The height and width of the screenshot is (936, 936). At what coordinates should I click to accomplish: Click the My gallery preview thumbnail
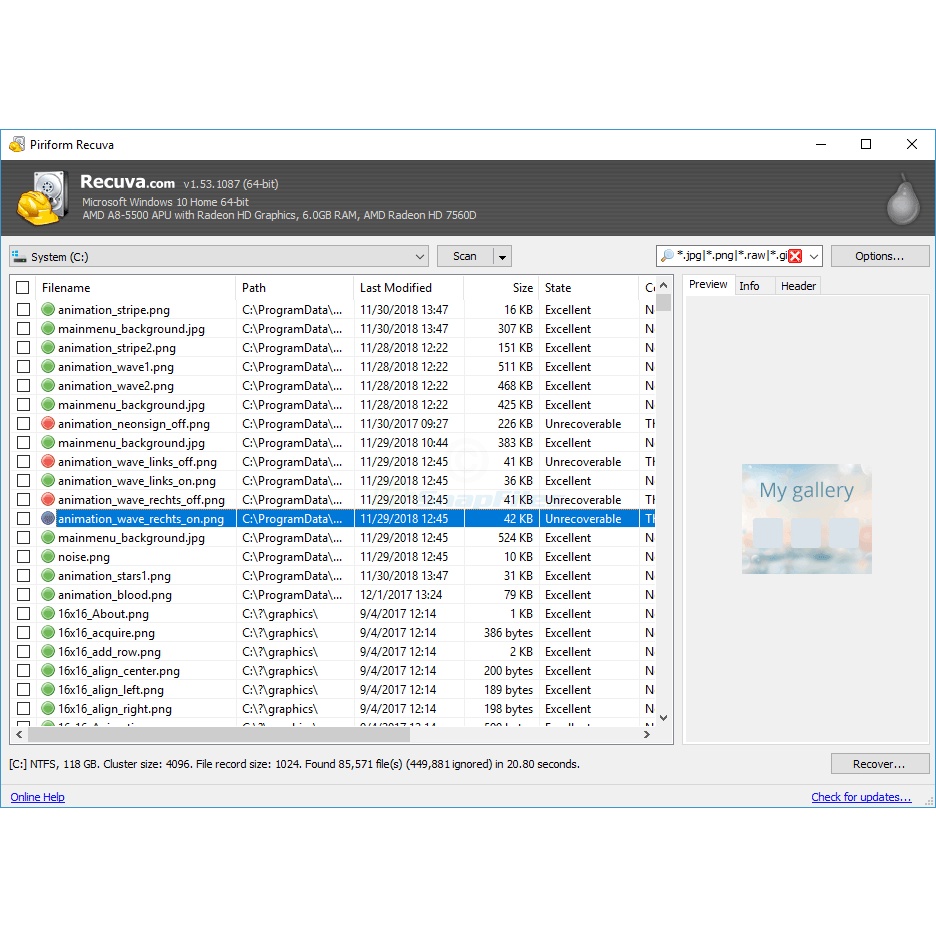[806, 518]
